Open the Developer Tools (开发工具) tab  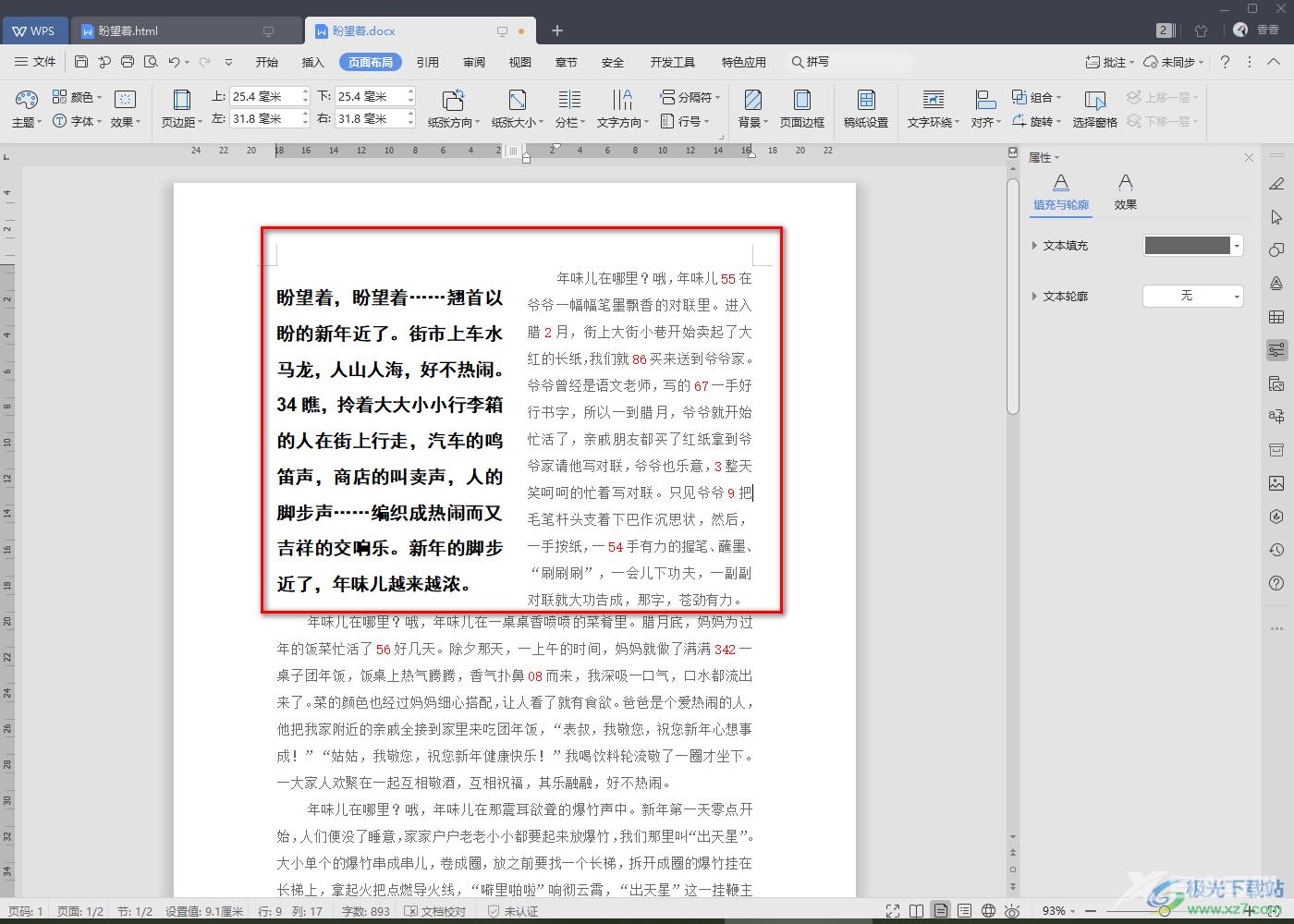[673, 62]
